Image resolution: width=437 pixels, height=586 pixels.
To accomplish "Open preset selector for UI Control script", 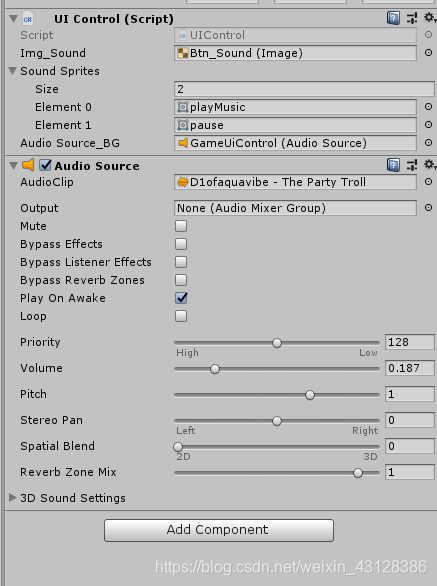I will [x=412, y=18].
